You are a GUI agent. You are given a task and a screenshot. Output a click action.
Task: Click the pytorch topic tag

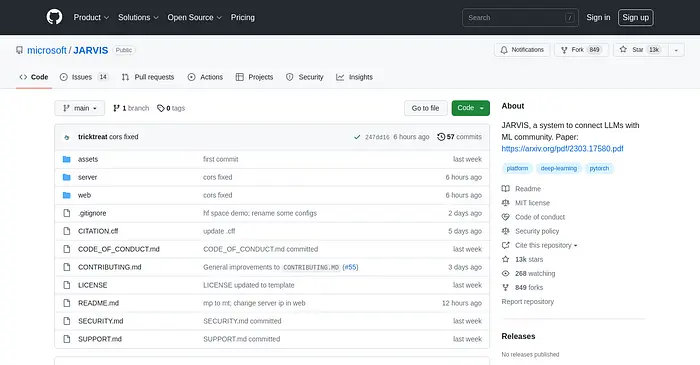599,168
